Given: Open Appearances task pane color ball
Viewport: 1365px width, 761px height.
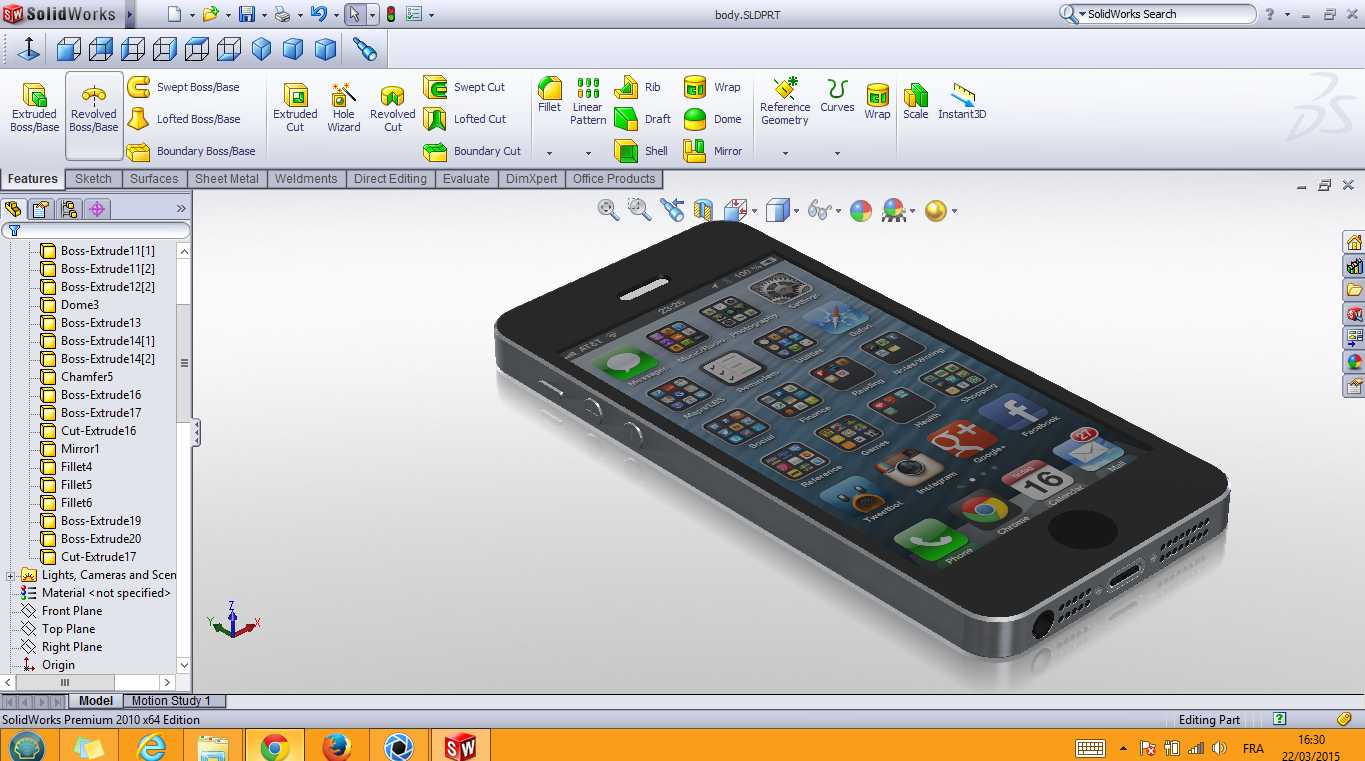Looking at the screenshot, I should coord(1354,363).
